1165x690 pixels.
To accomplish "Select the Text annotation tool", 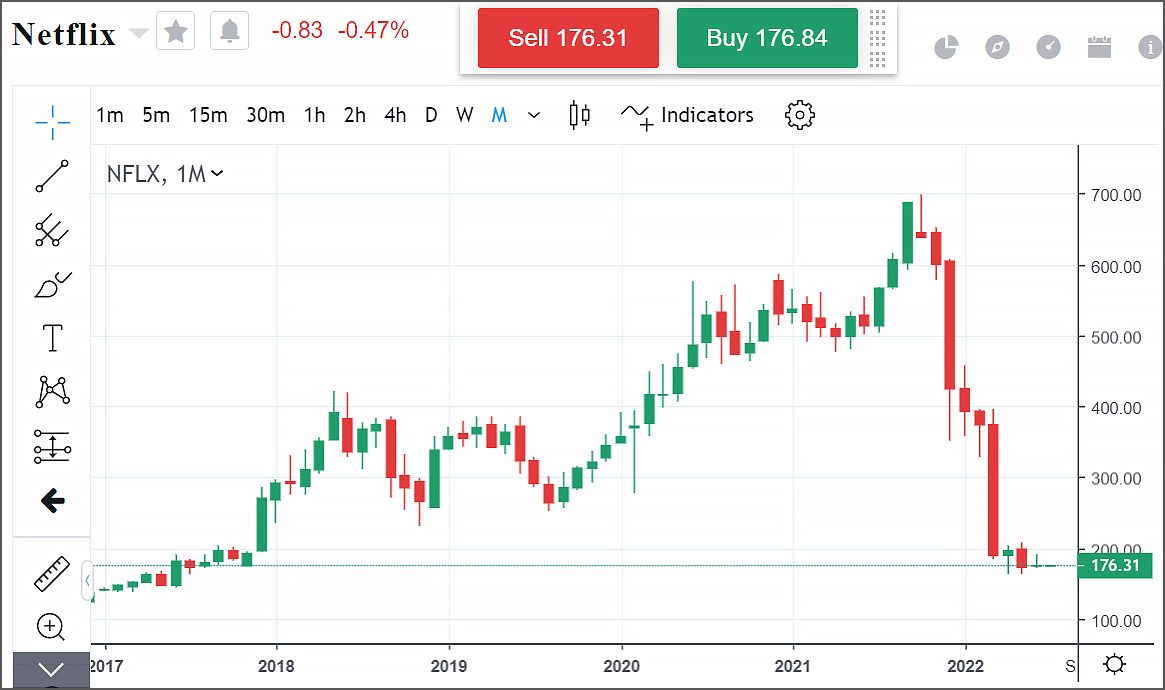I will (x=52, y=338).
